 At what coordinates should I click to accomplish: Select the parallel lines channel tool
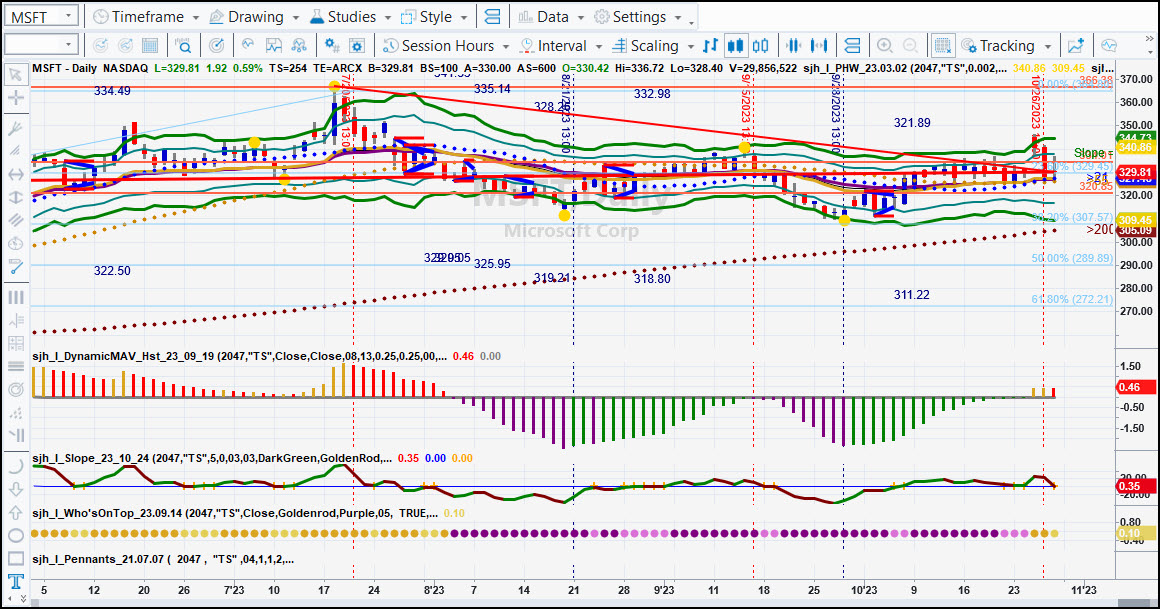15,221
